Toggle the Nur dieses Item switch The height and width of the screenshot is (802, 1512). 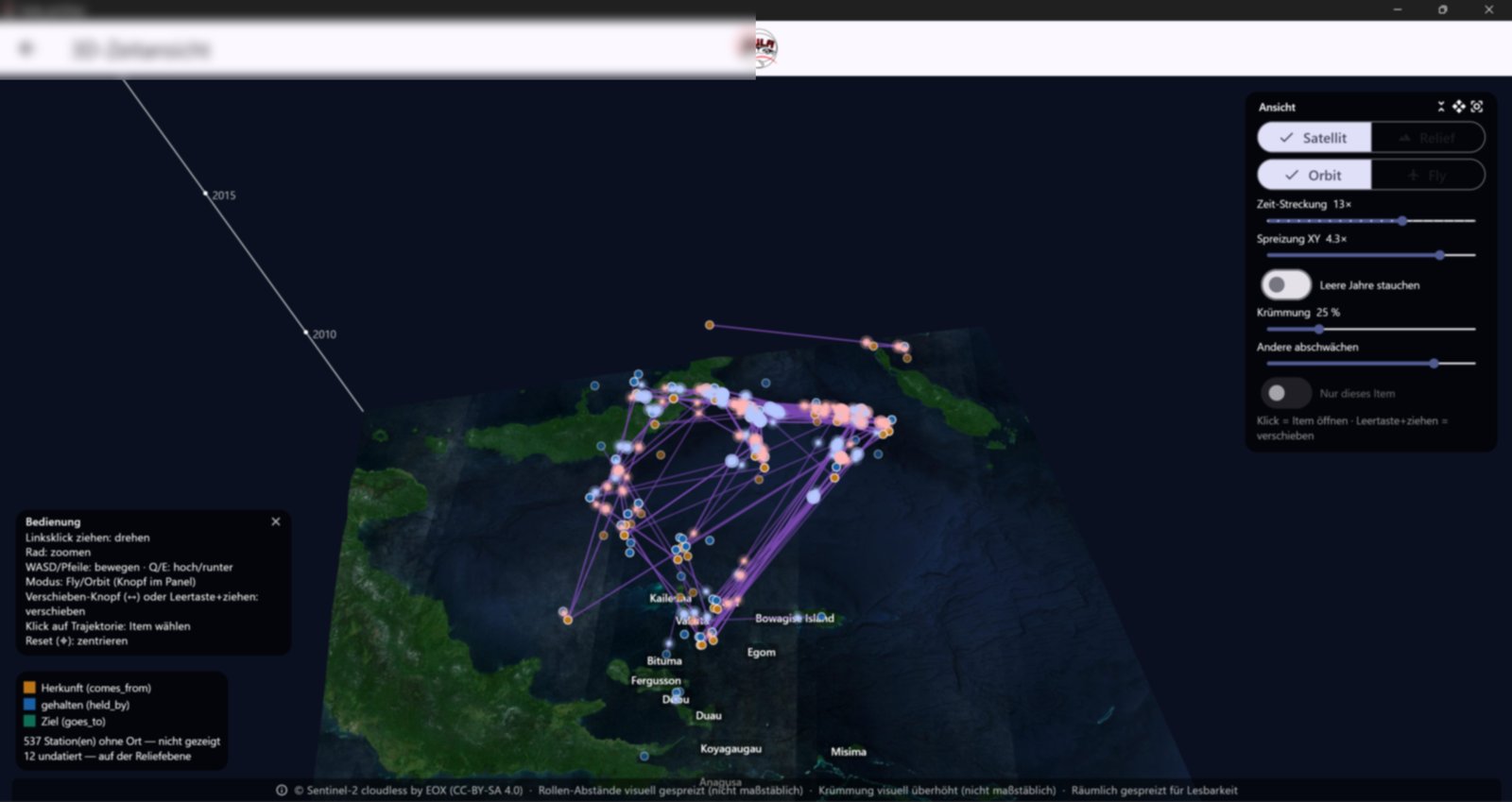(1285, 393)
